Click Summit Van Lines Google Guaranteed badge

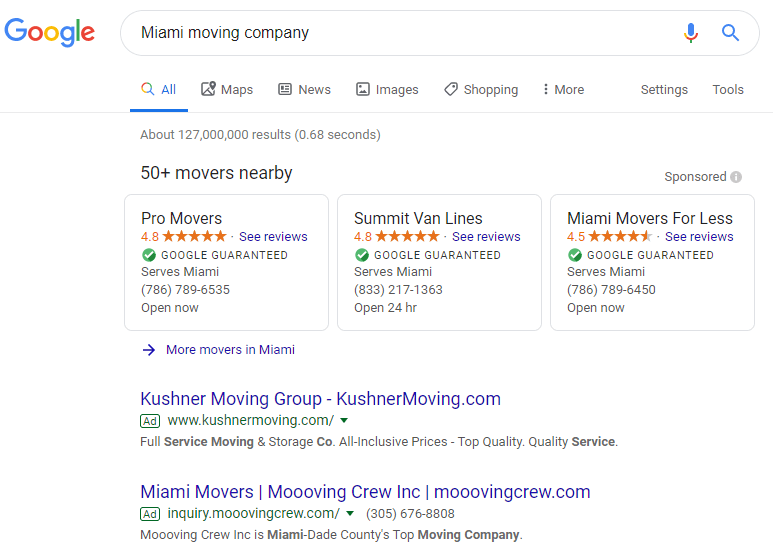coord(362,255)
